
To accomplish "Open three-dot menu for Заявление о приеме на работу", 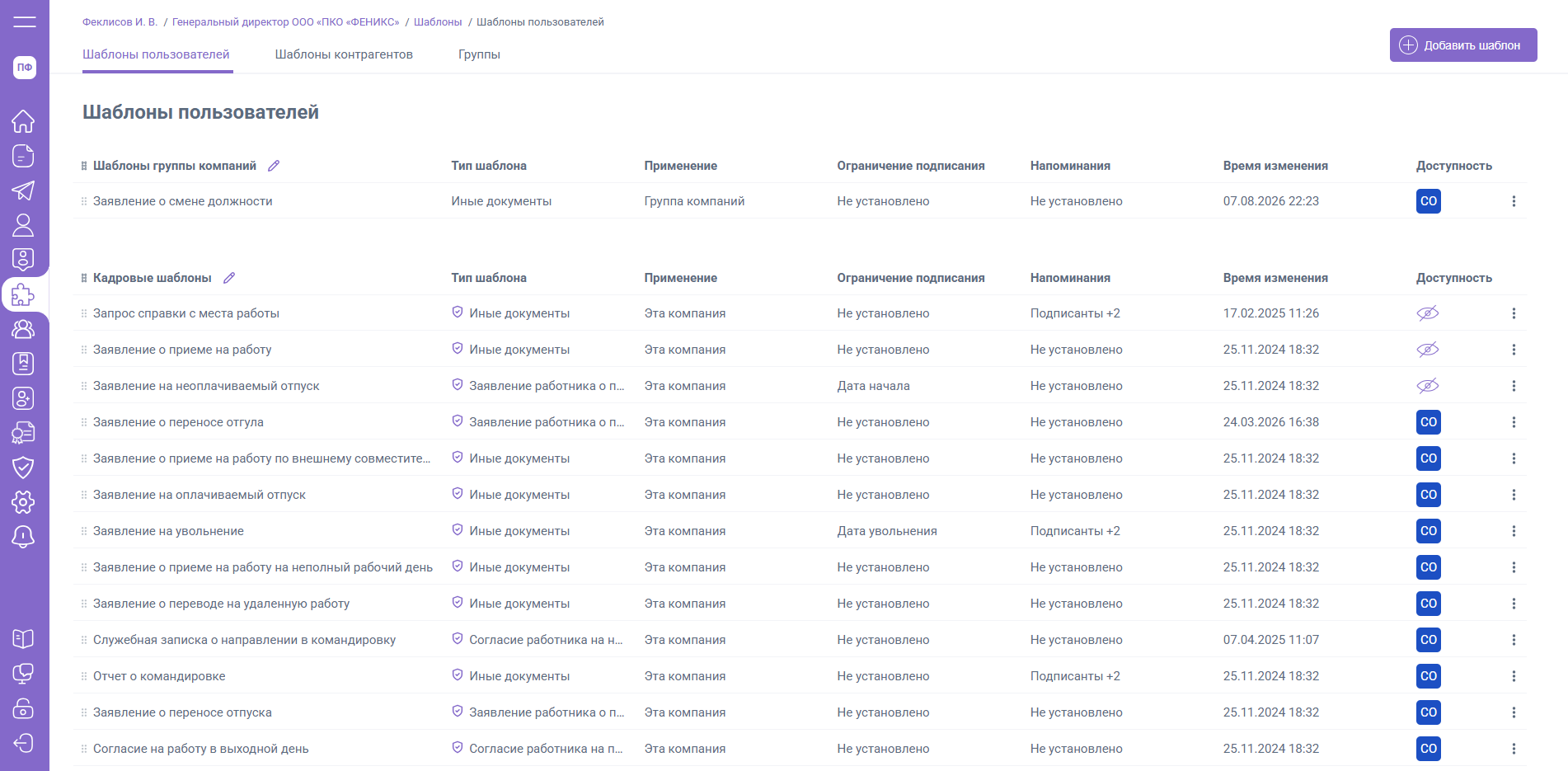I will click(1514, 350).
